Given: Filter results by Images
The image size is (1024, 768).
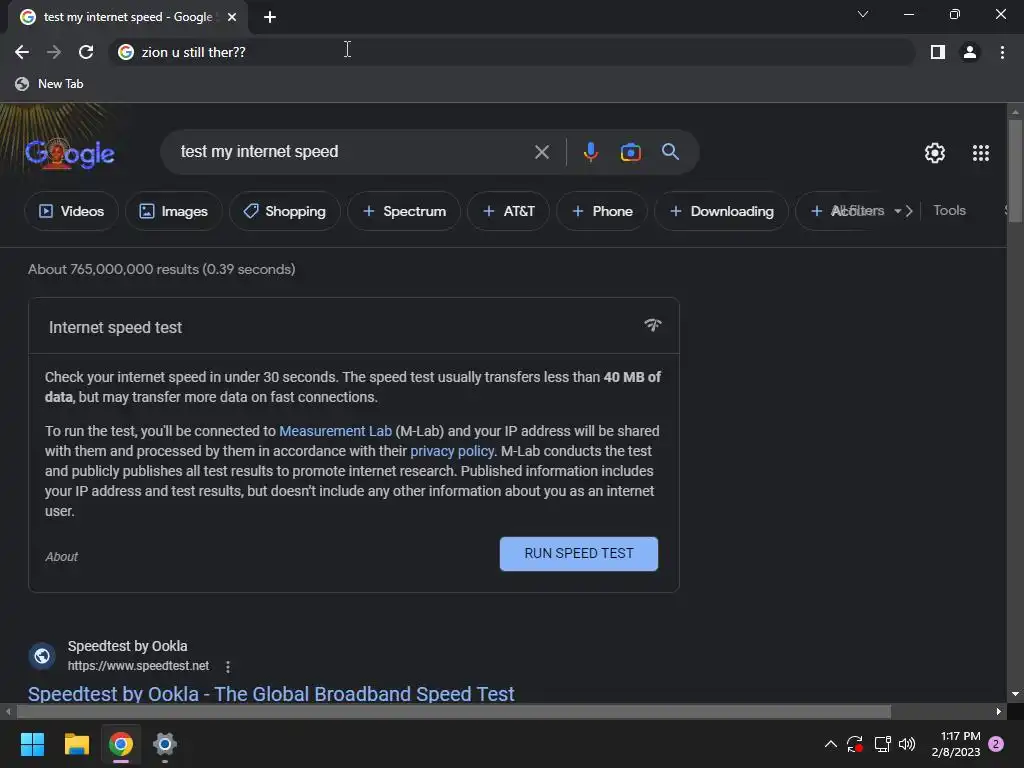Looking at the screenshot, I should click(x=174, y=211).
